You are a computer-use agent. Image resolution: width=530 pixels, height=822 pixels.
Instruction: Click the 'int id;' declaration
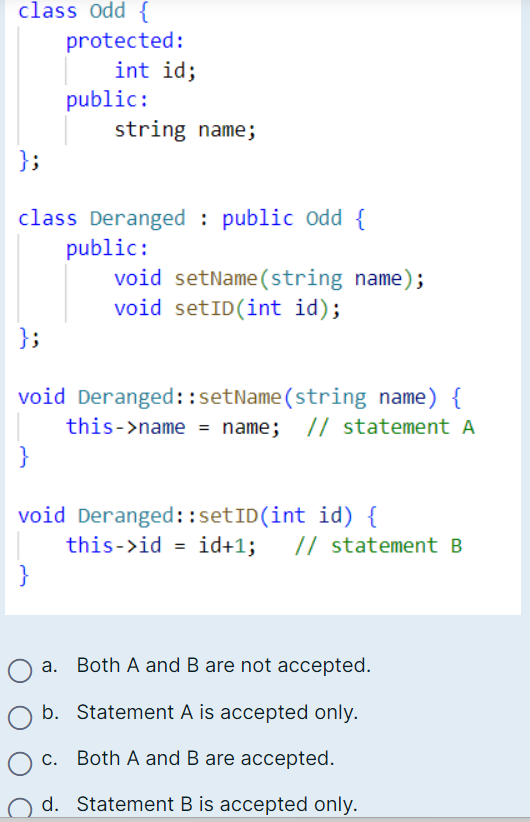click(155, 70)
